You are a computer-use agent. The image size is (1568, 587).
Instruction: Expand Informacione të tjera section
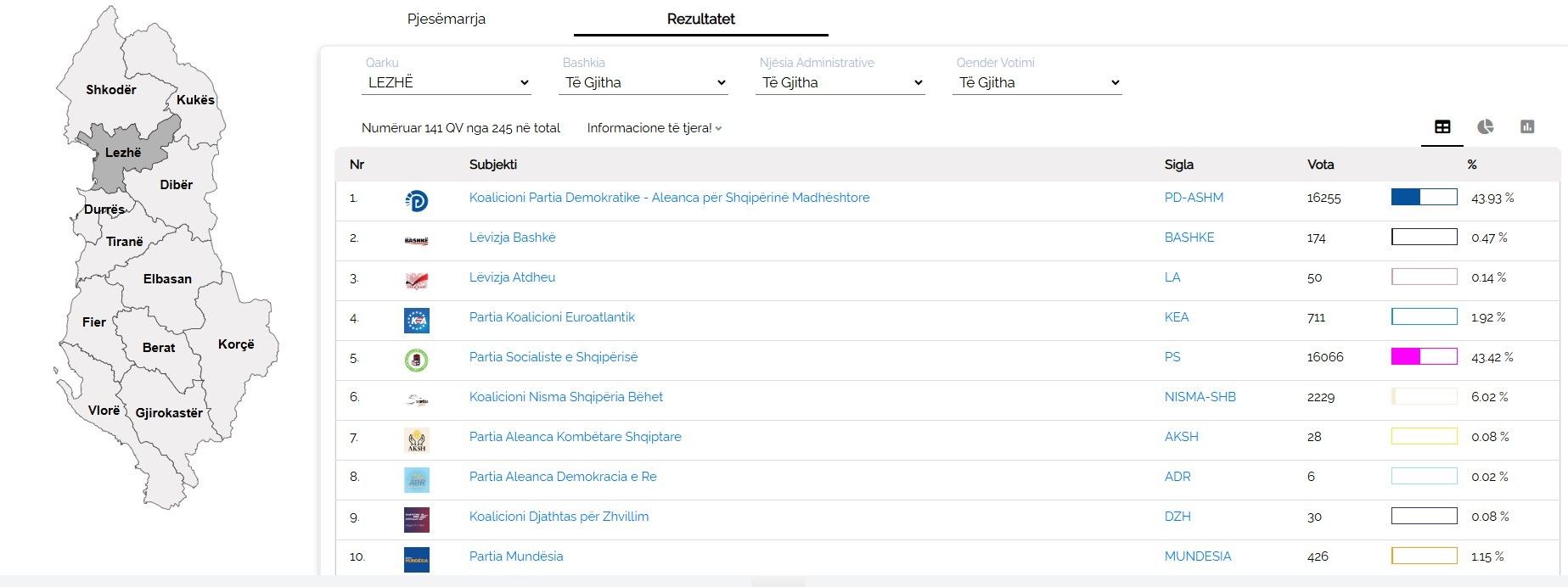point(654,128)
